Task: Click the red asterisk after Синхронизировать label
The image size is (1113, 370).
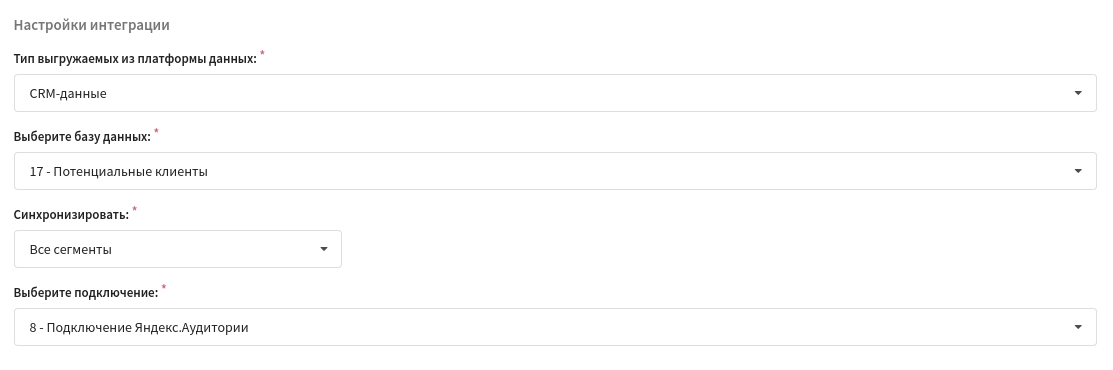Action: tap(135, 210)
